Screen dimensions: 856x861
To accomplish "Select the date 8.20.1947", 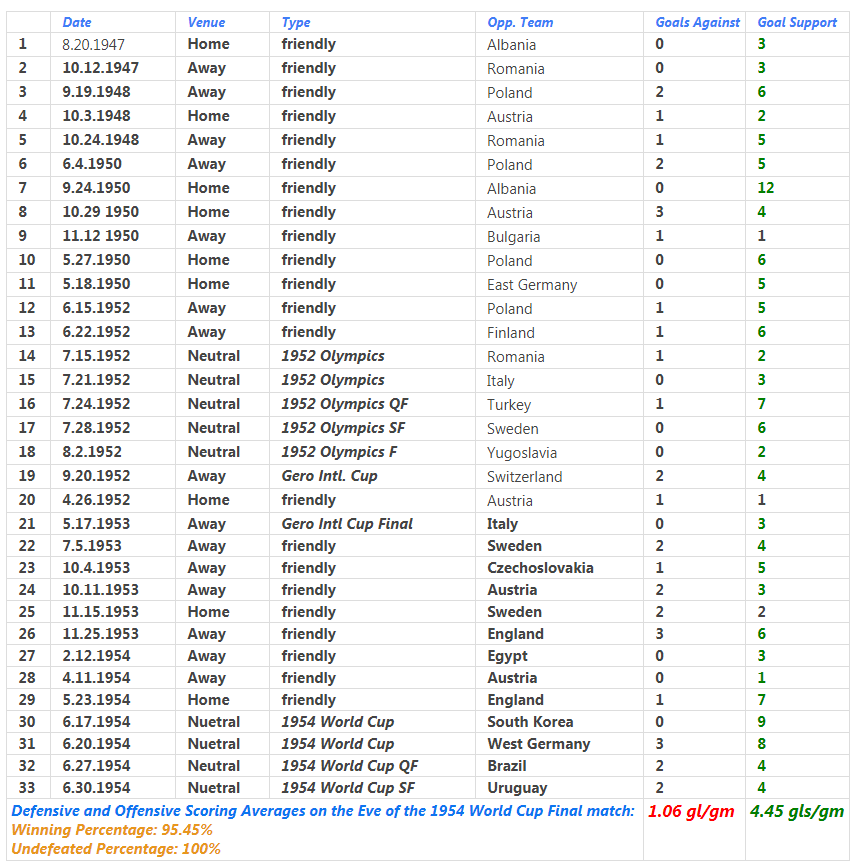I will pyautogui.click(x=93, y=44).
